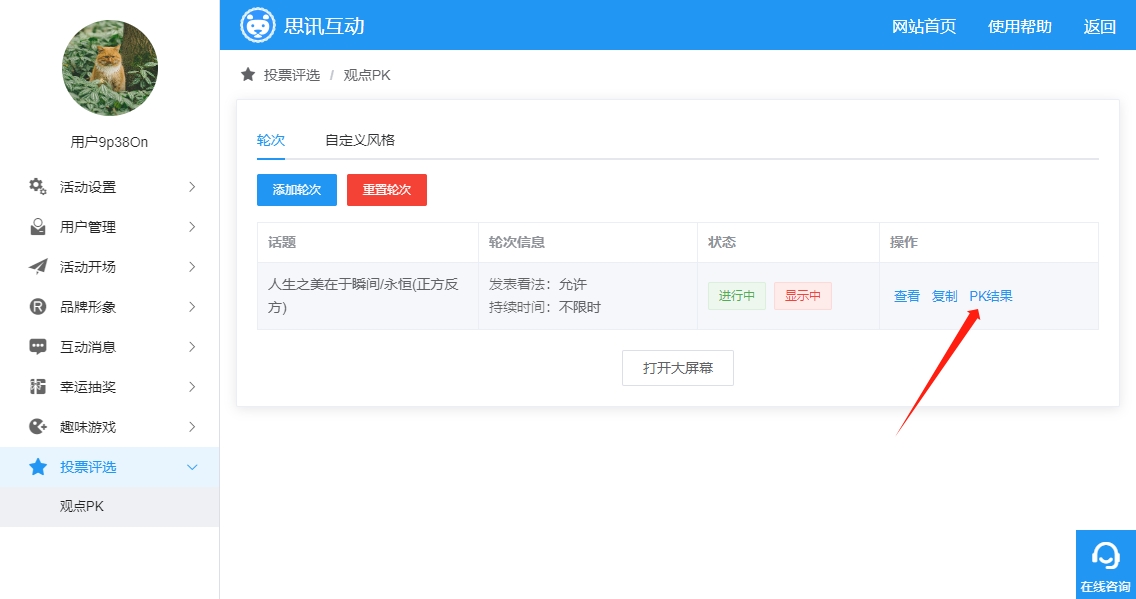The width and height of the screenshot is (1136, 599).
Task: Open the PK结果 link
Action: [x=991, y=296]
